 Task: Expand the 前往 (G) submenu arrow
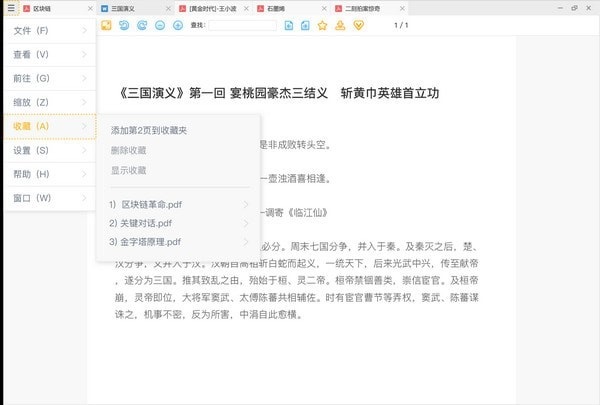(85, 78)
